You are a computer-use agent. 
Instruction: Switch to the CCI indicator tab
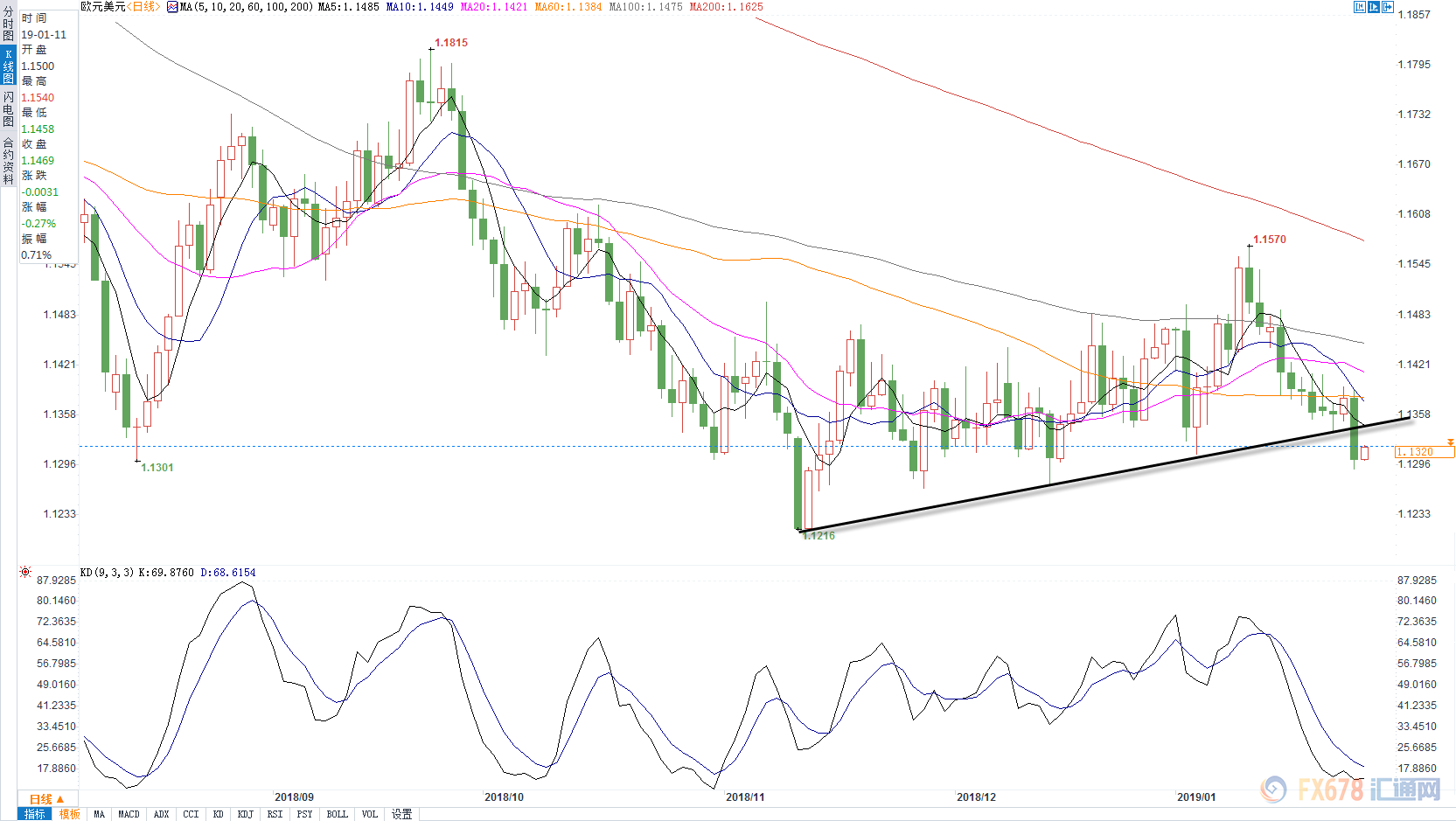[192, 814]
